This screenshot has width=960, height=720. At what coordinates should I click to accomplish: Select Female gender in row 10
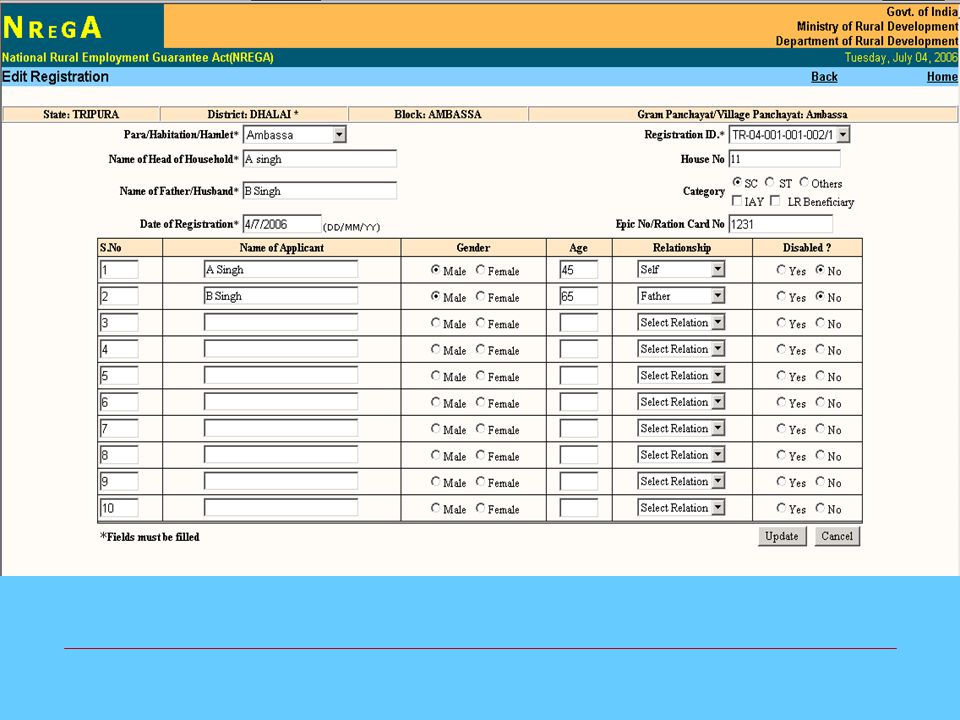pos(481,508)
